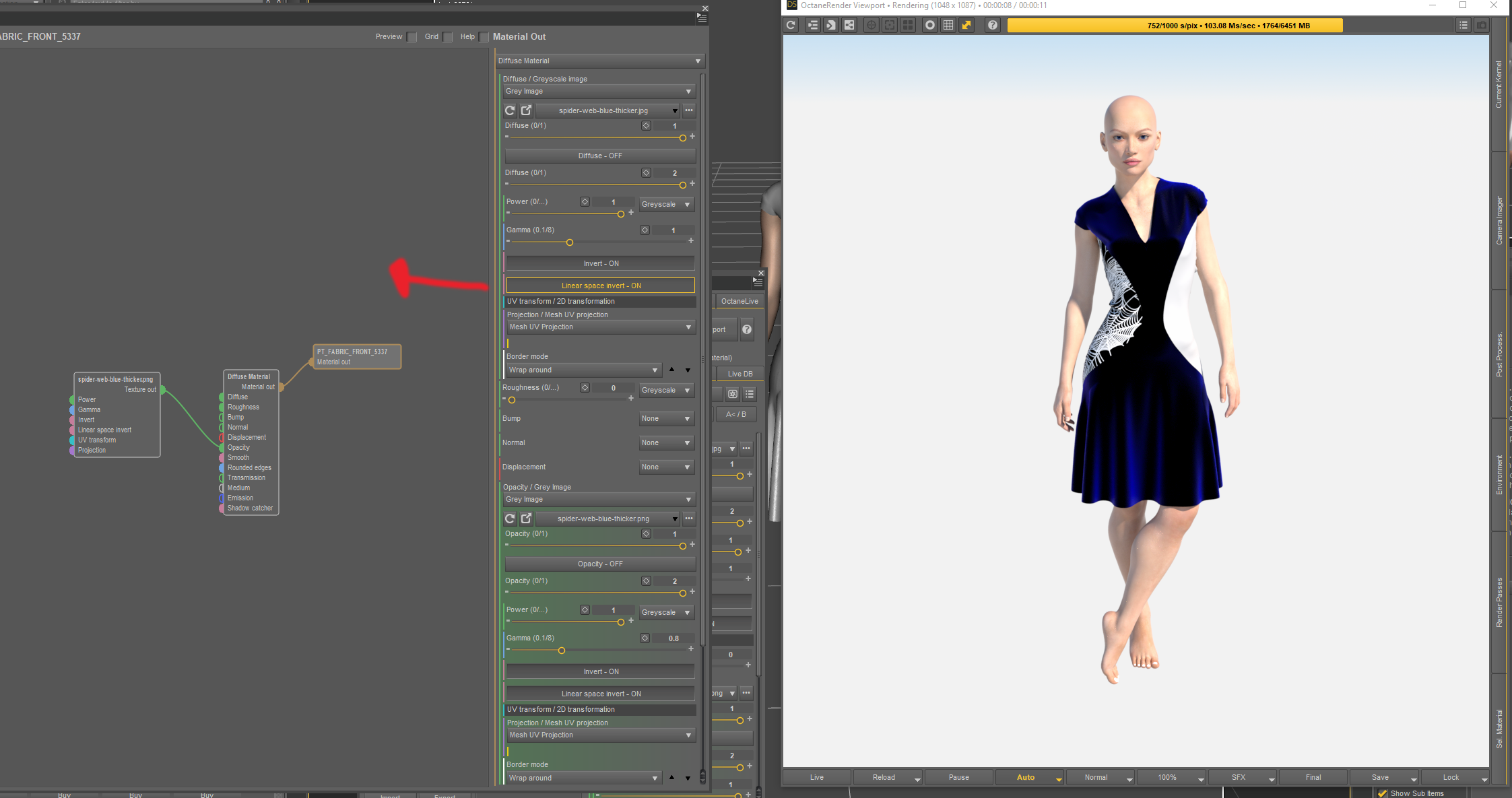Reload the spider-web-blue-thicker.jpg diffuse texture
The width and height of the screenshot is (1512, 798).
click(510, 110)
